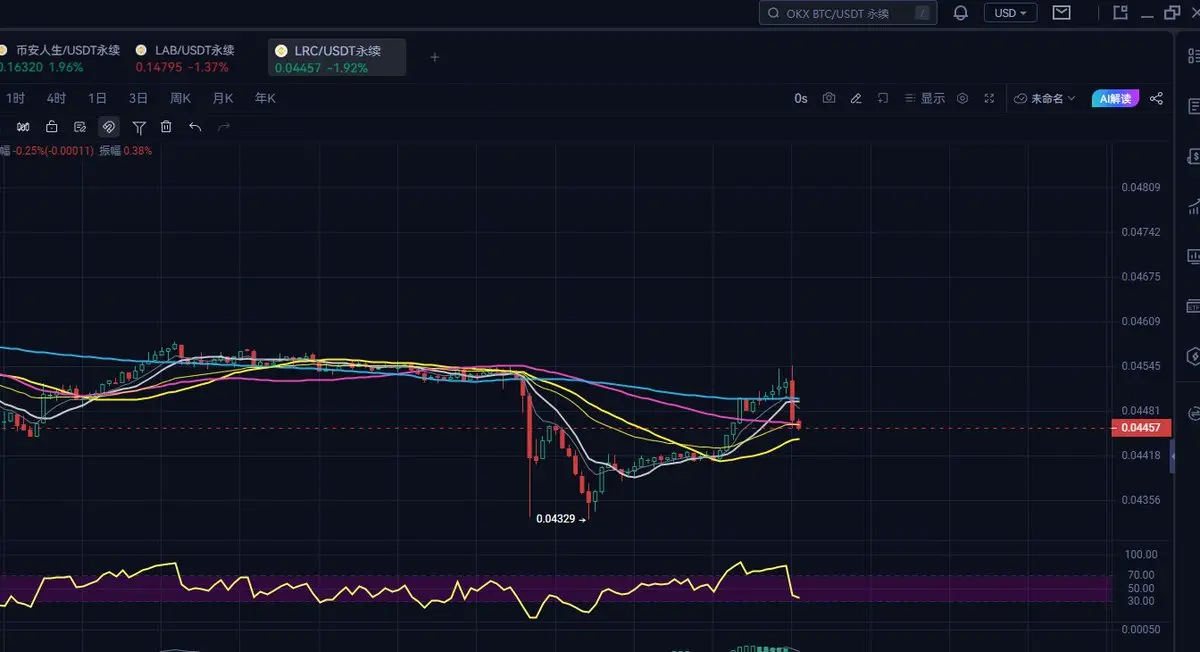
Task: Select the 年K timeframe
Action: (x=265, y=98)
